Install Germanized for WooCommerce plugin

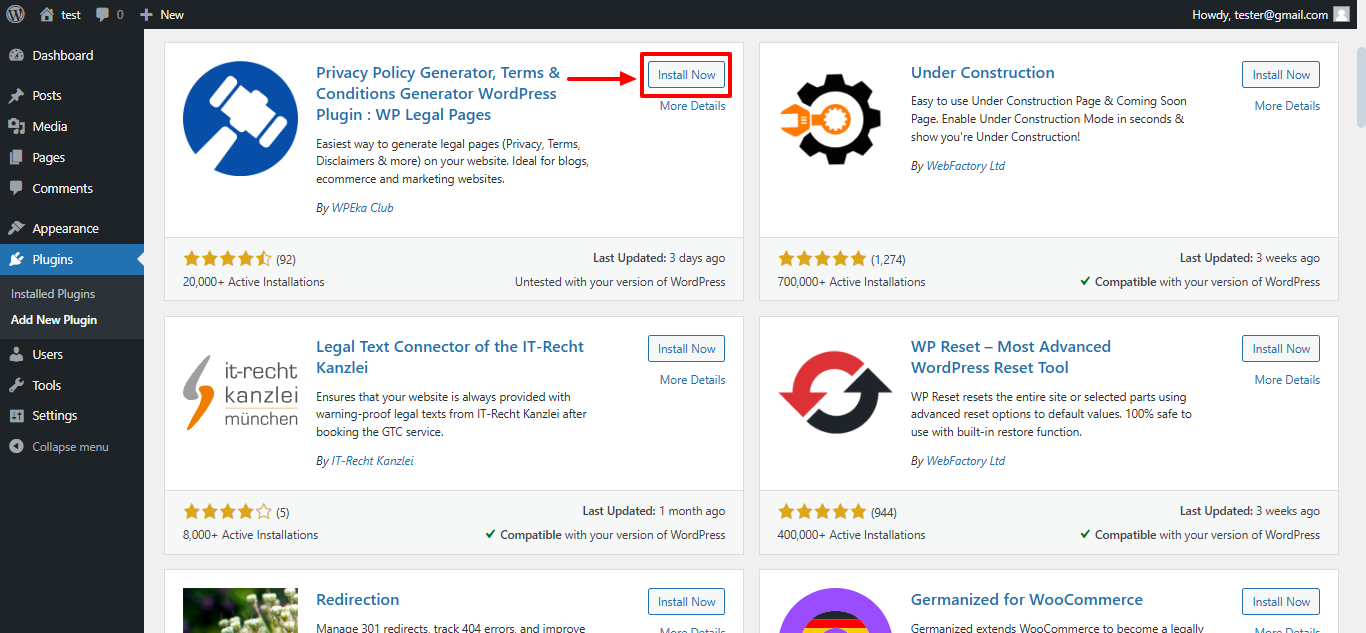click(x=1281, y=602)
